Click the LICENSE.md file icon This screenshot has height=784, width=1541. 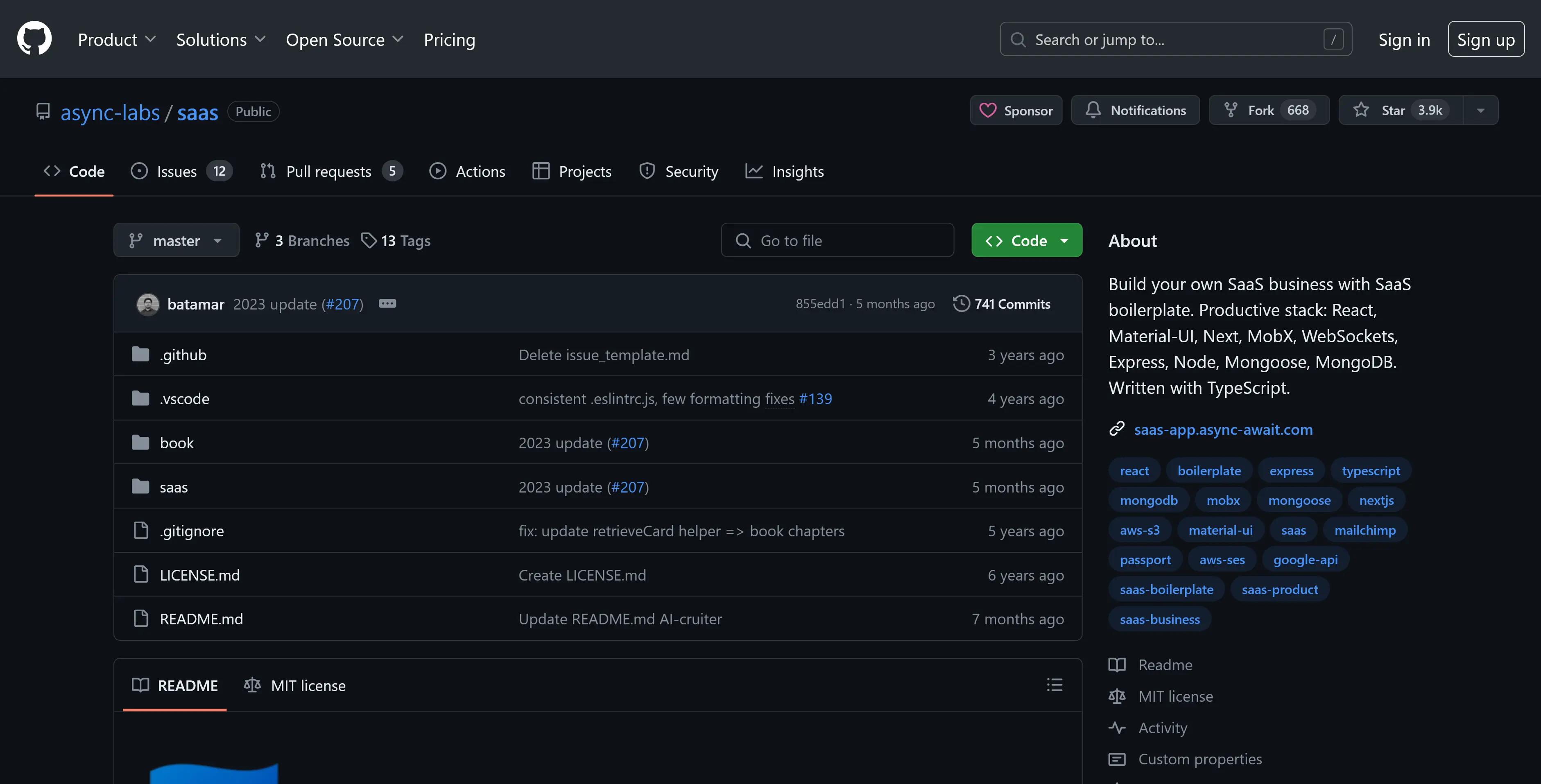[x=140, y=575]
